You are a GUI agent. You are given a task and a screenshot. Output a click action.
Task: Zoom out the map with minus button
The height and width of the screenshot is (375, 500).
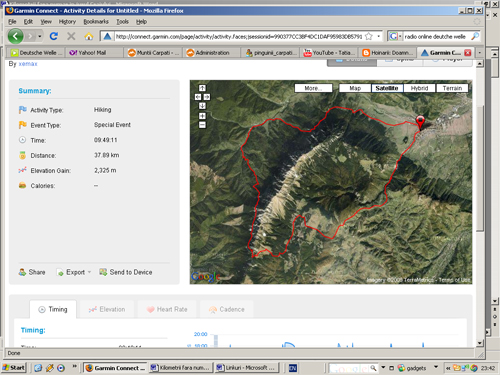click(x=202, y=125)
